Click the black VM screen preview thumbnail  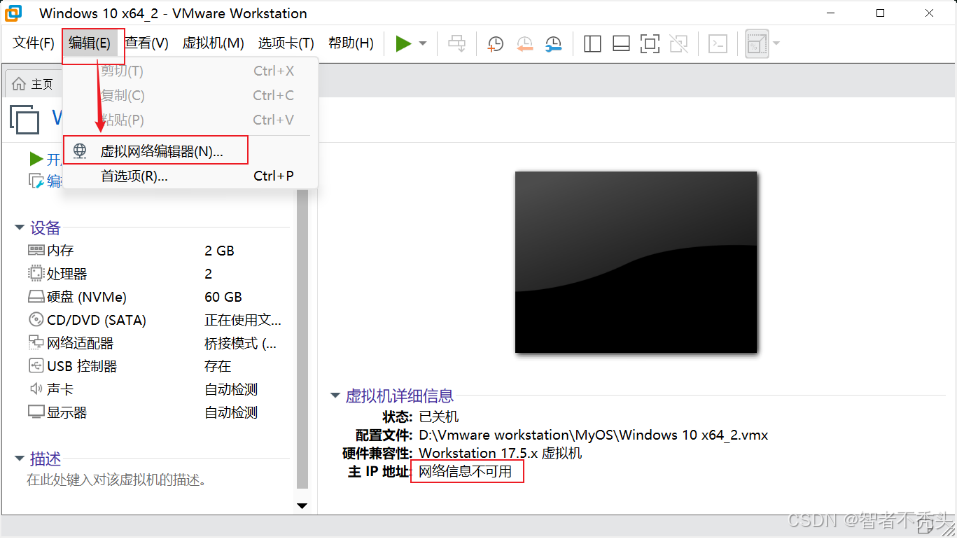click(636, 262)
